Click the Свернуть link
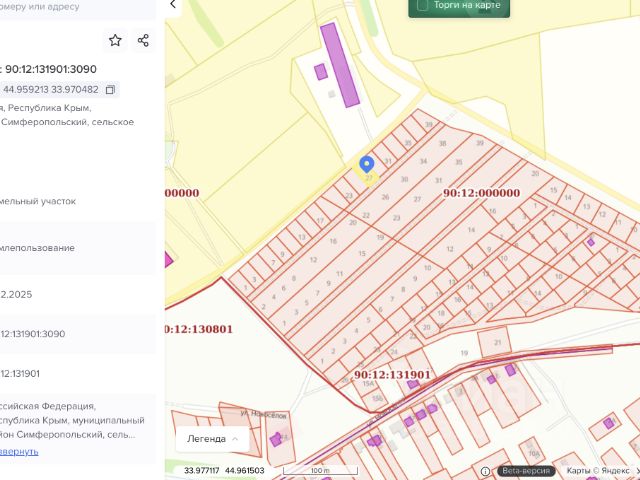The image size is (640, 480). 20,452
